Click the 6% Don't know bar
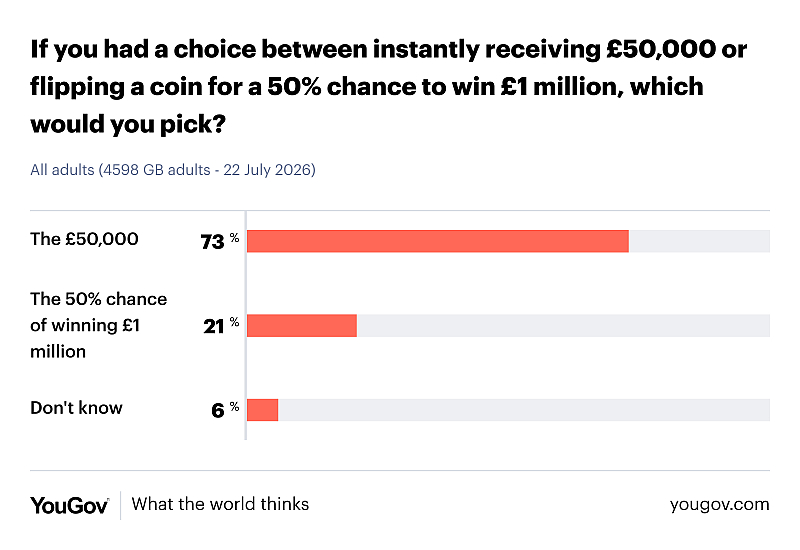Screen dimensions: 800x550 tap(262, 410)
